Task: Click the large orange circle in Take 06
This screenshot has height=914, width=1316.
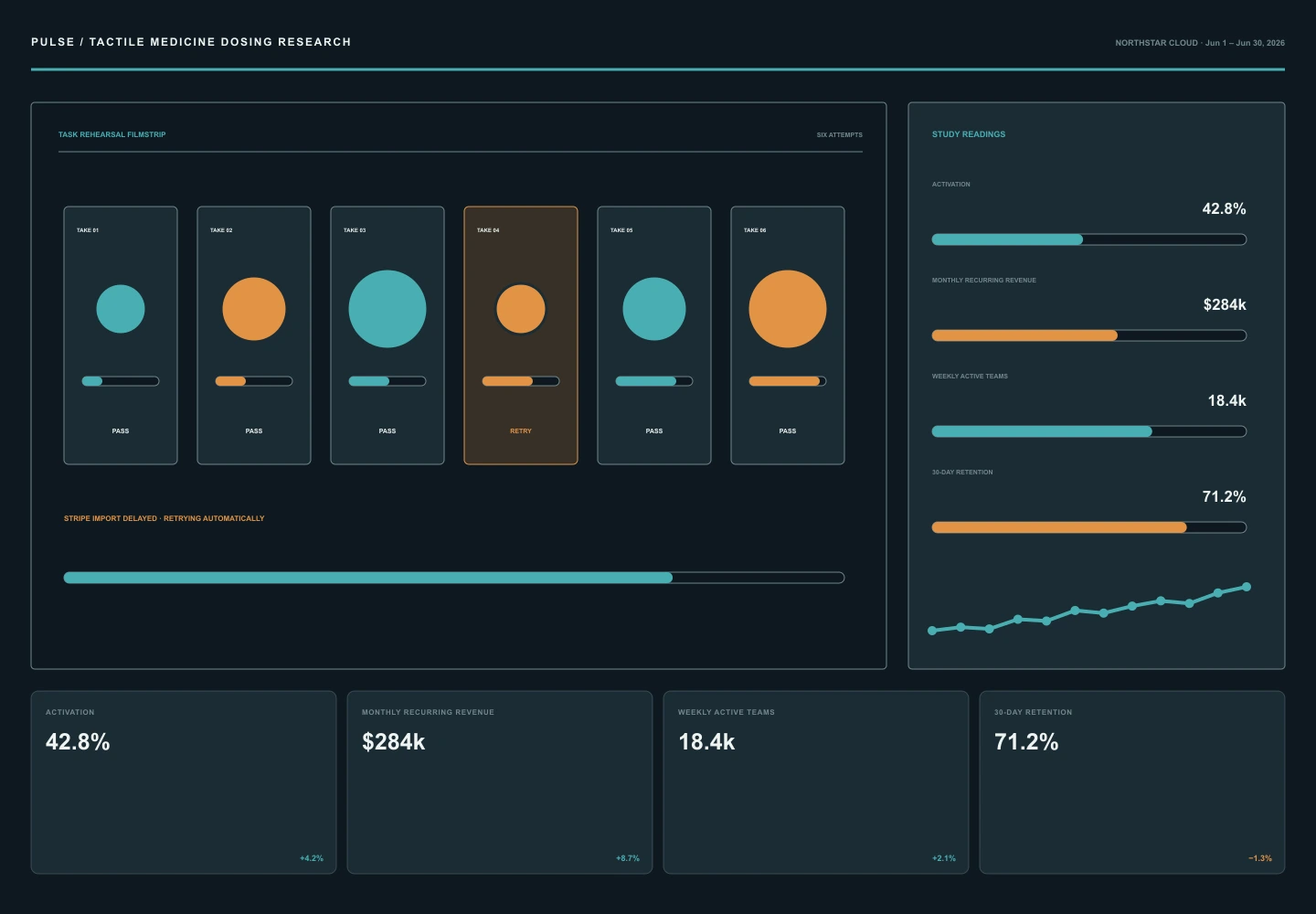Action: pos(788,309)
